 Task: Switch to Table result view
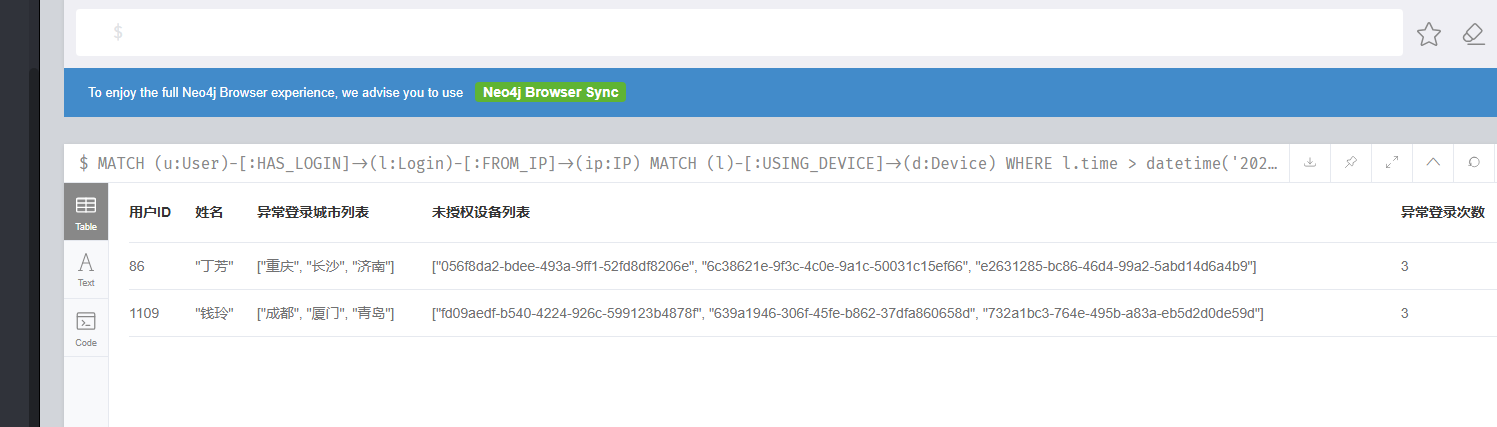pyautogui.click(x=86, y=212)
